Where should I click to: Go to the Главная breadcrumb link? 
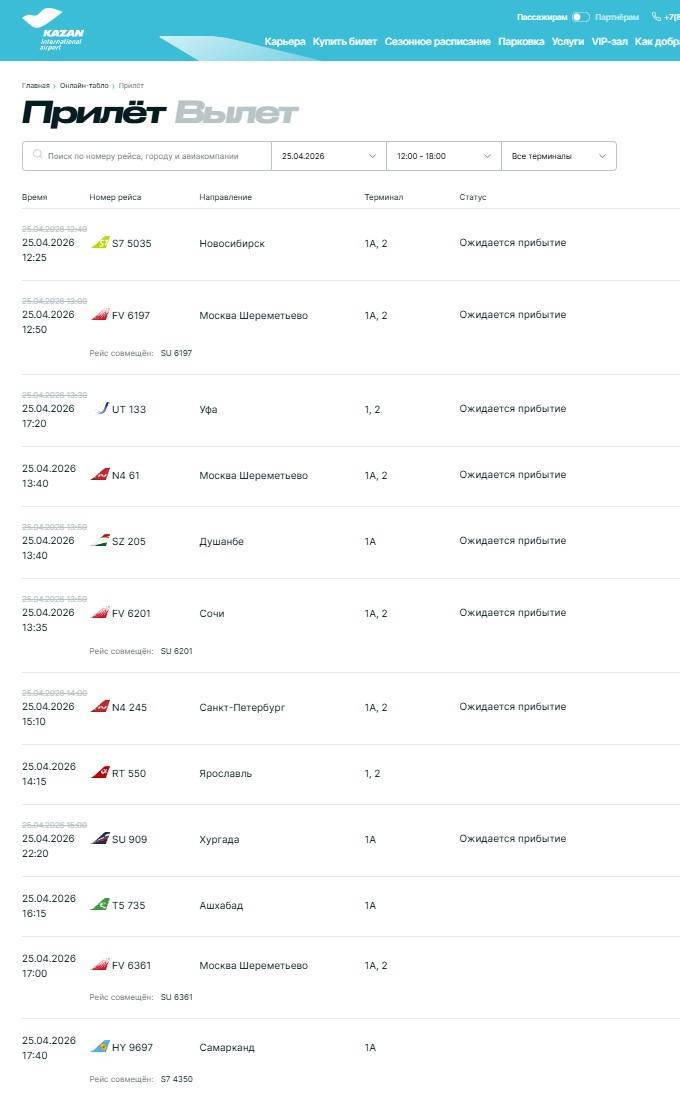point(36,86)
